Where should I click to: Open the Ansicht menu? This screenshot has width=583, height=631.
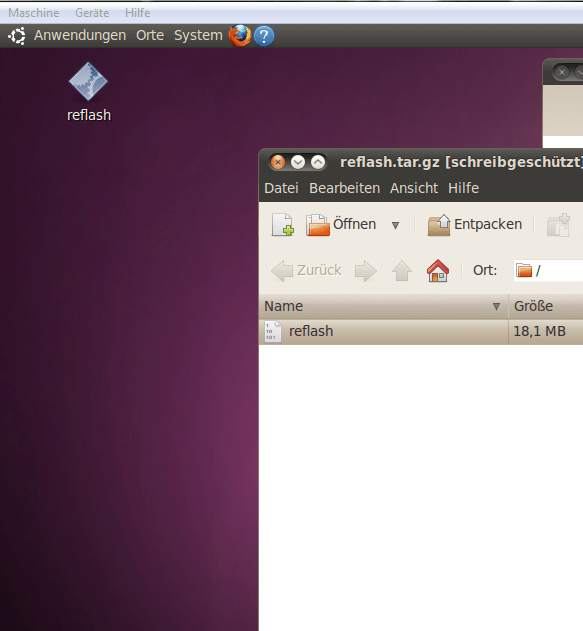(x=414, y=188)
